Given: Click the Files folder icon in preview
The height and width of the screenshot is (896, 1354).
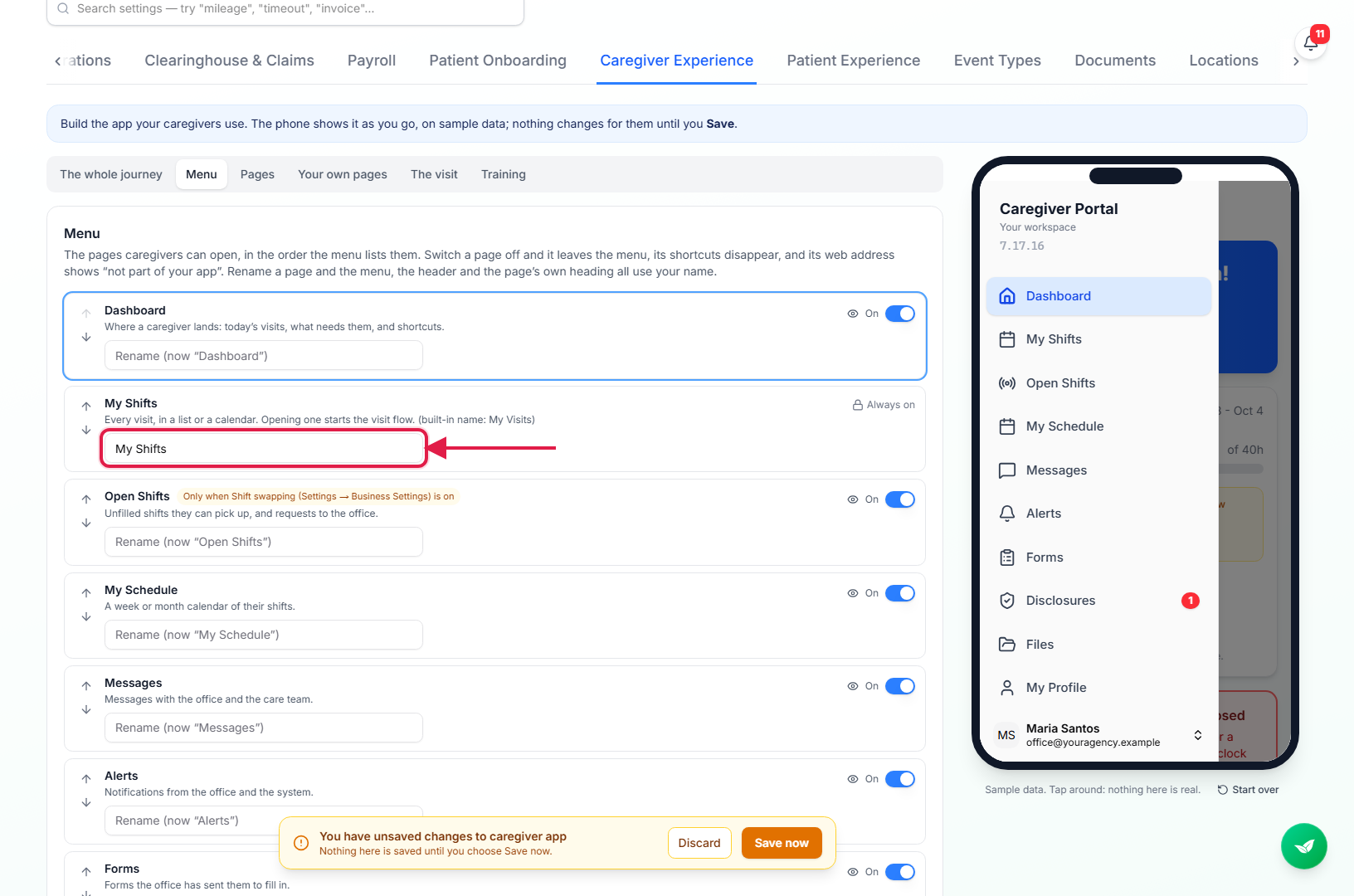Looking at the screenshot, I should (1007, 645).
